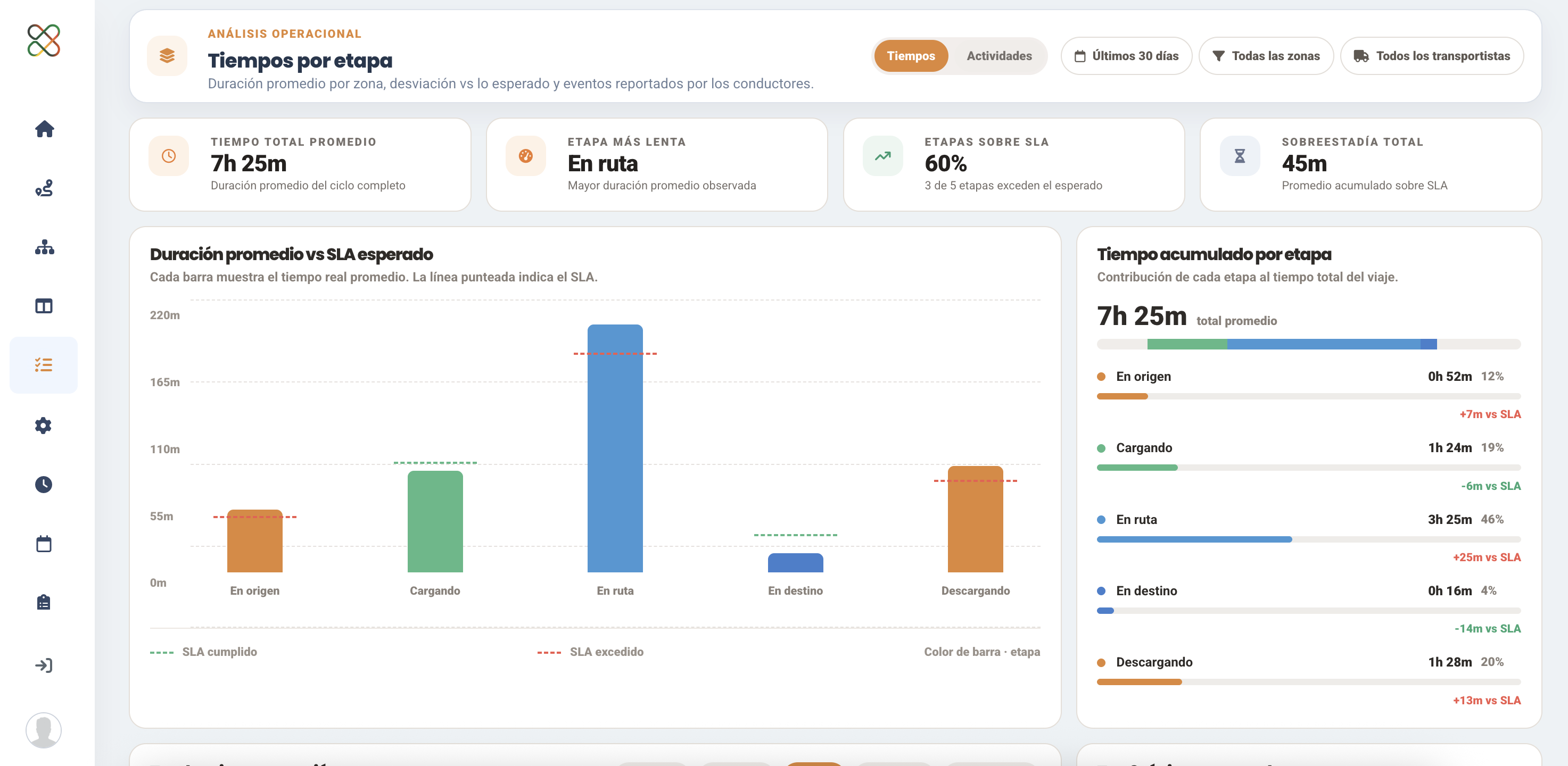
Task: Open the Todos los transportistas filter
Action: pyautogui.click(x=1432, y=56)
